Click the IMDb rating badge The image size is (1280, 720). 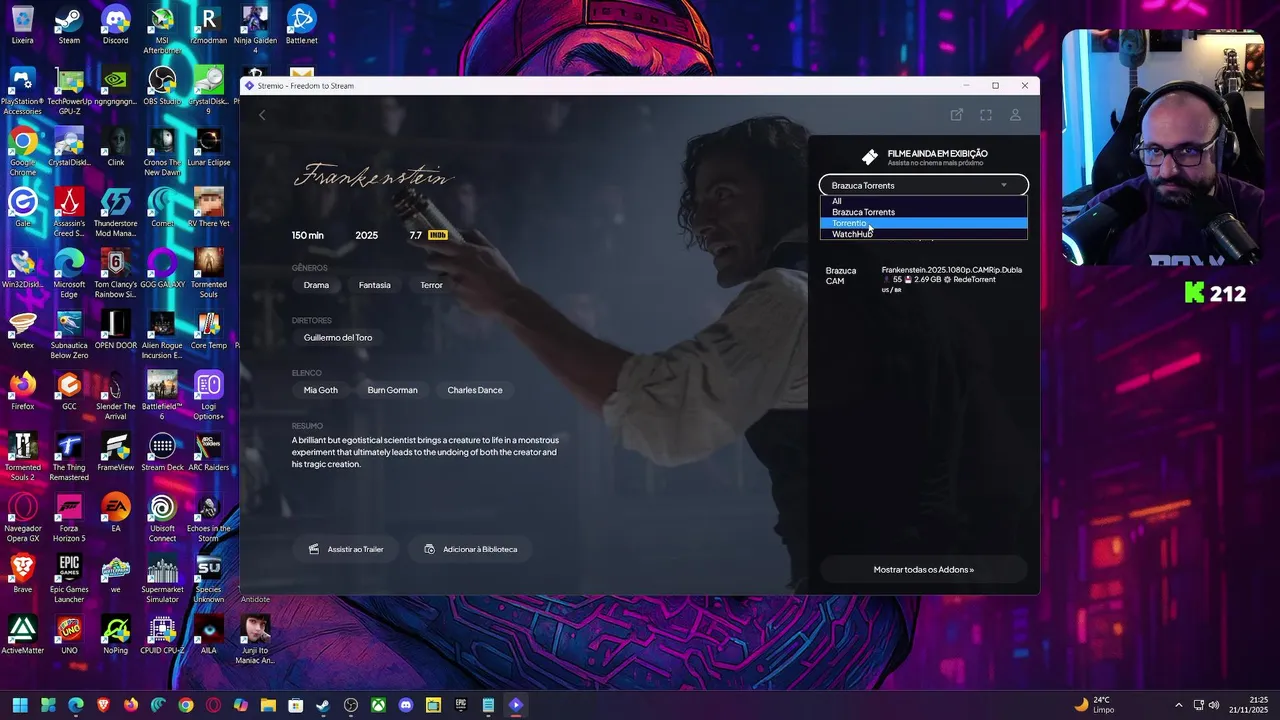tap(437, 235)
